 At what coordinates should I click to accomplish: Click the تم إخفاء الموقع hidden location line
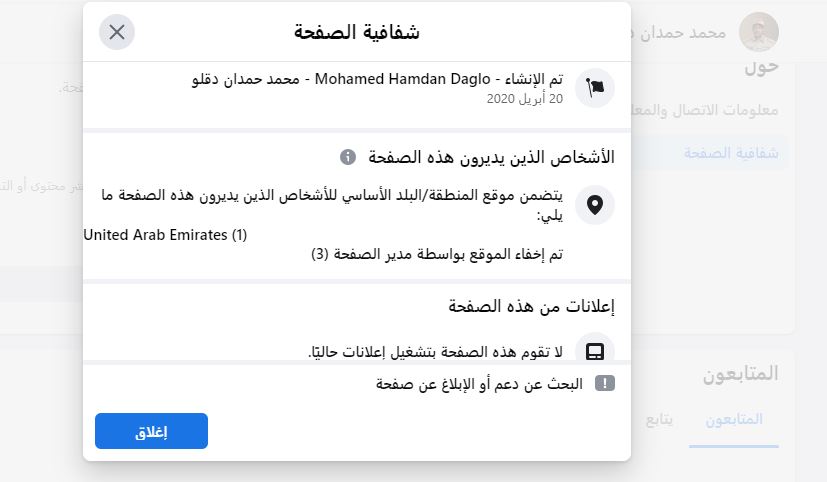[x=437, y=255]
